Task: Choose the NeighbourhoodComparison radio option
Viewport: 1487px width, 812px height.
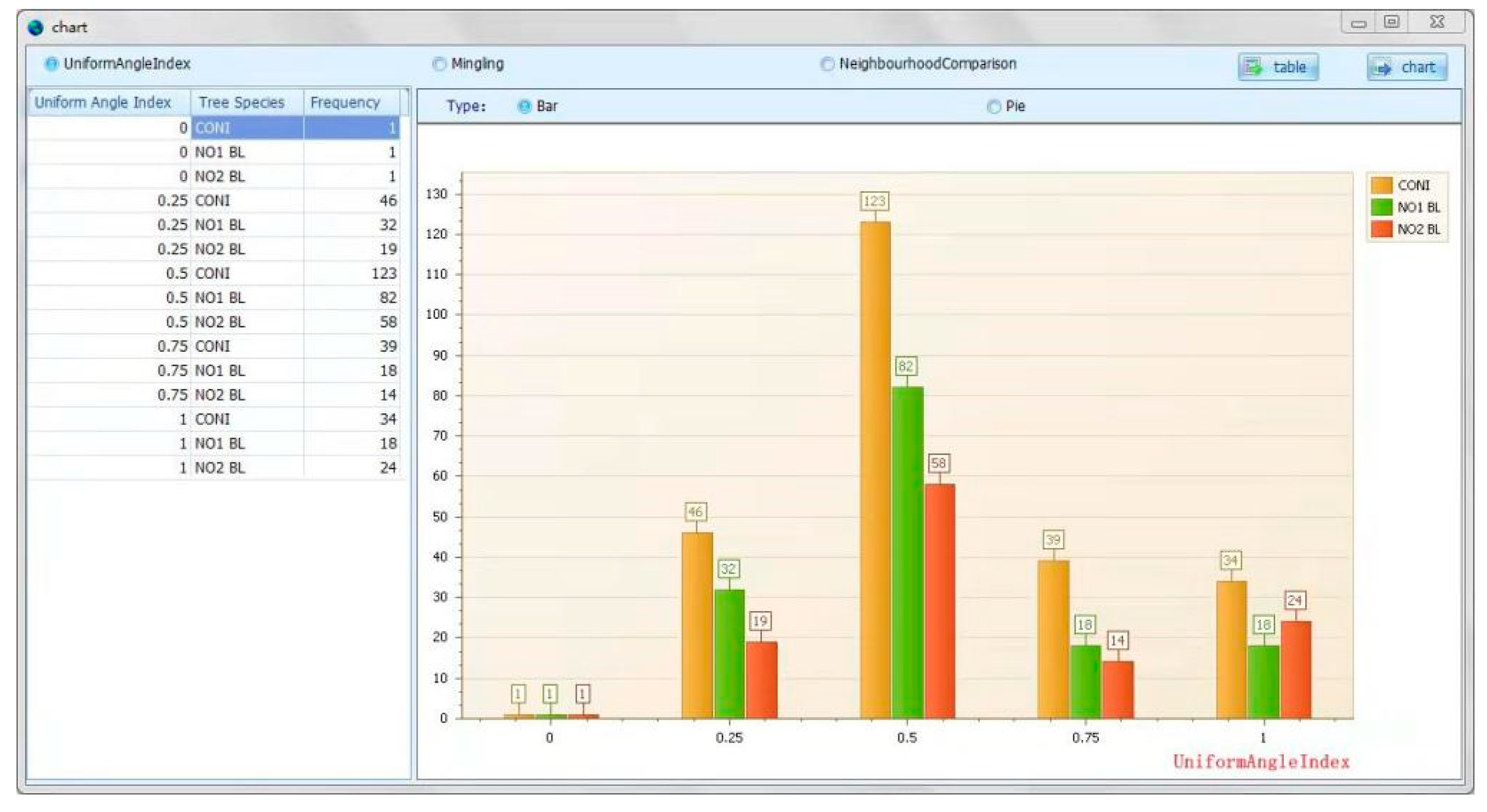Action: click(x=827, y=63)
